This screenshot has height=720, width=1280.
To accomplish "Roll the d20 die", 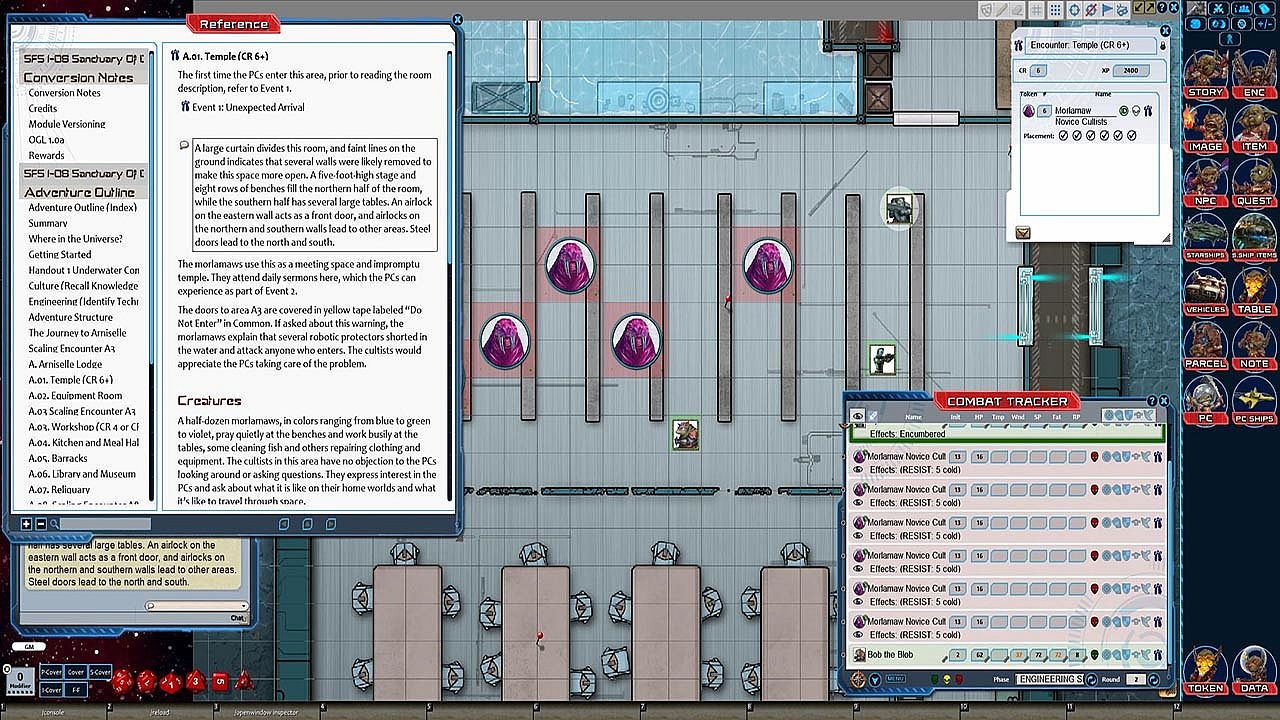I will click(122, 682).
